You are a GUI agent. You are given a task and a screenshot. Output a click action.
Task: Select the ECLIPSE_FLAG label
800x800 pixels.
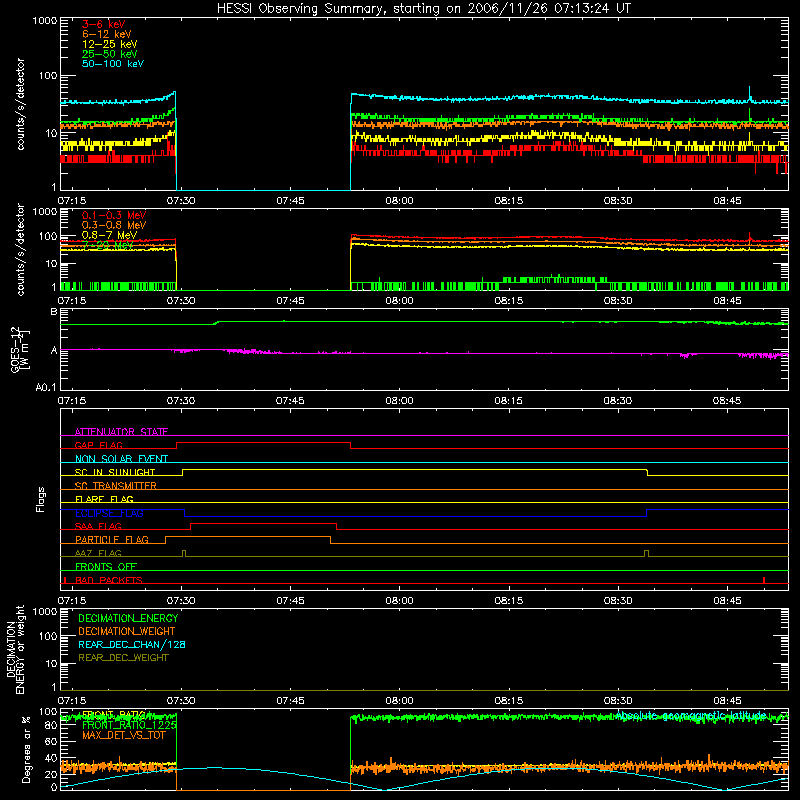109,513
